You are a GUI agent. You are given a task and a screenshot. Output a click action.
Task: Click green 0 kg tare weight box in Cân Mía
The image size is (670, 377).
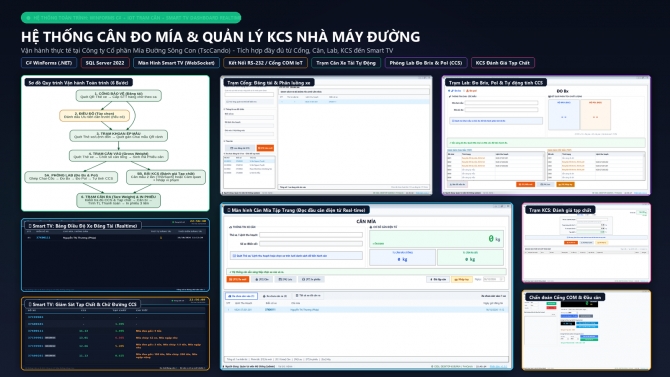[470, 257]
